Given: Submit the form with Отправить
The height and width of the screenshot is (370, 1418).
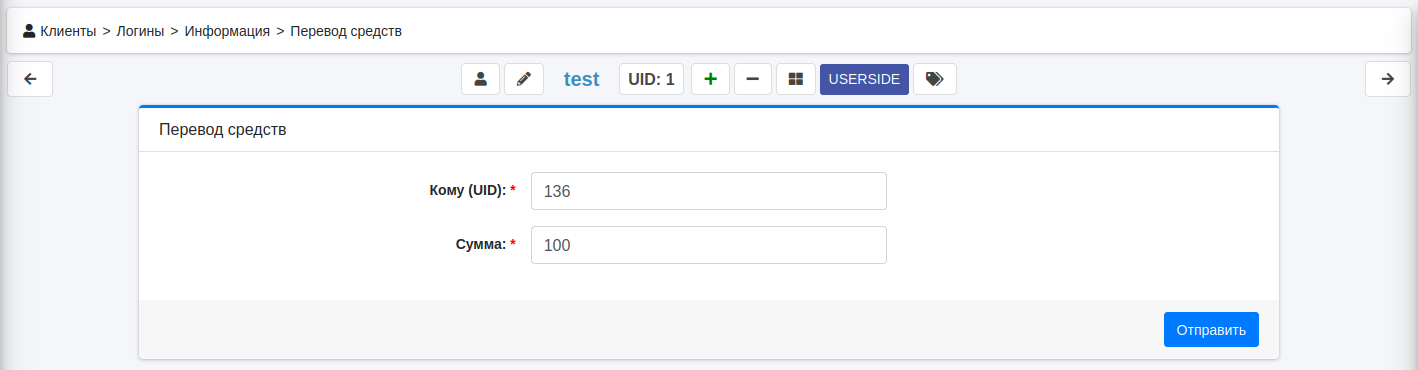Looking at the screenshot, I should 1211,330.
